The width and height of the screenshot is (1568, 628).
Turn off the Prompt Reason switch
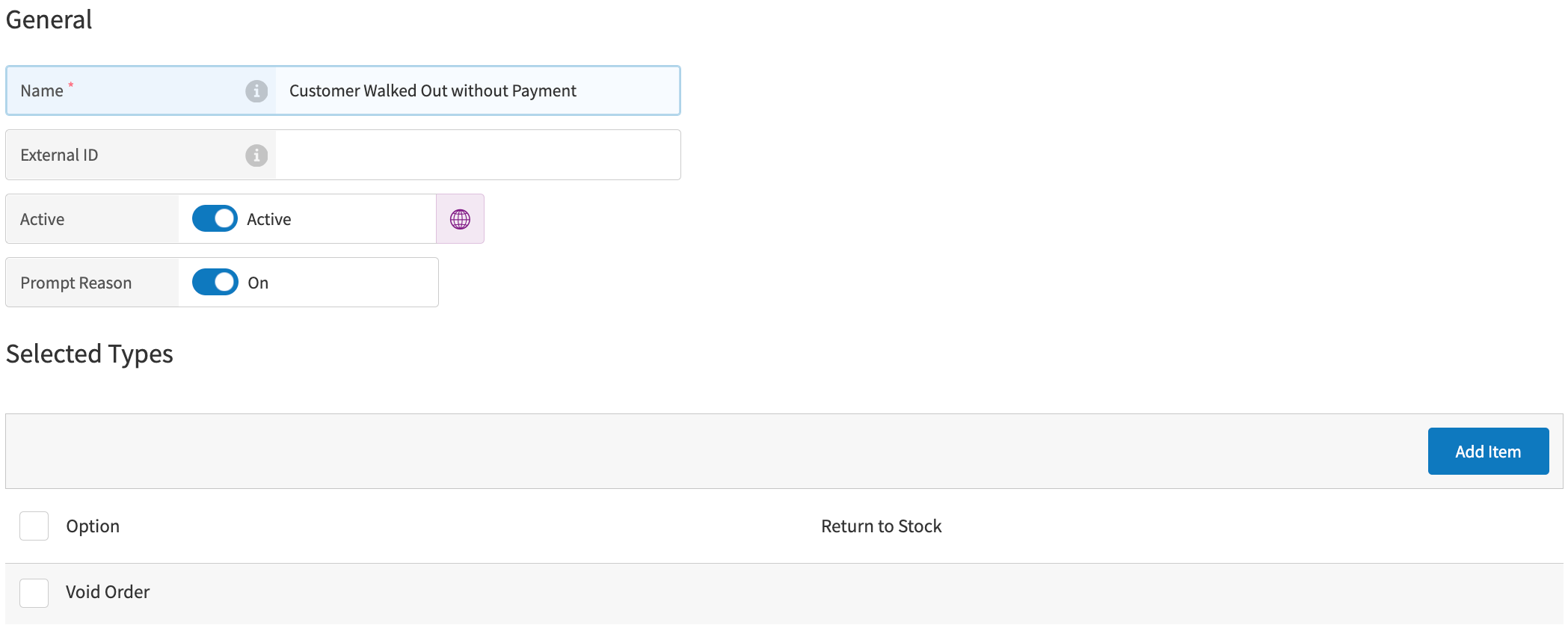tap(215, 283)
